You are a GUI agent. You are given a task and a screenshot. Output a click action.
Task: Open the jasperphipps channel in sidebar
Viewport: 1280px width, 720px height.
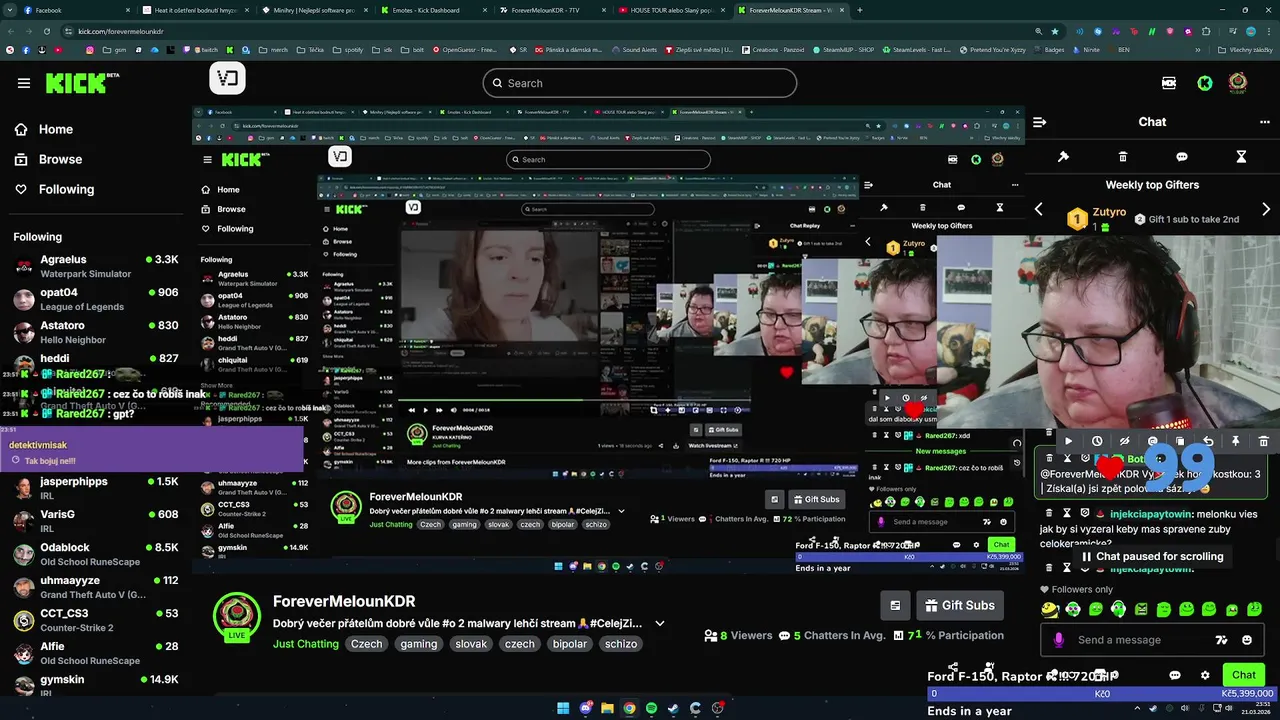tap(95, 488)
